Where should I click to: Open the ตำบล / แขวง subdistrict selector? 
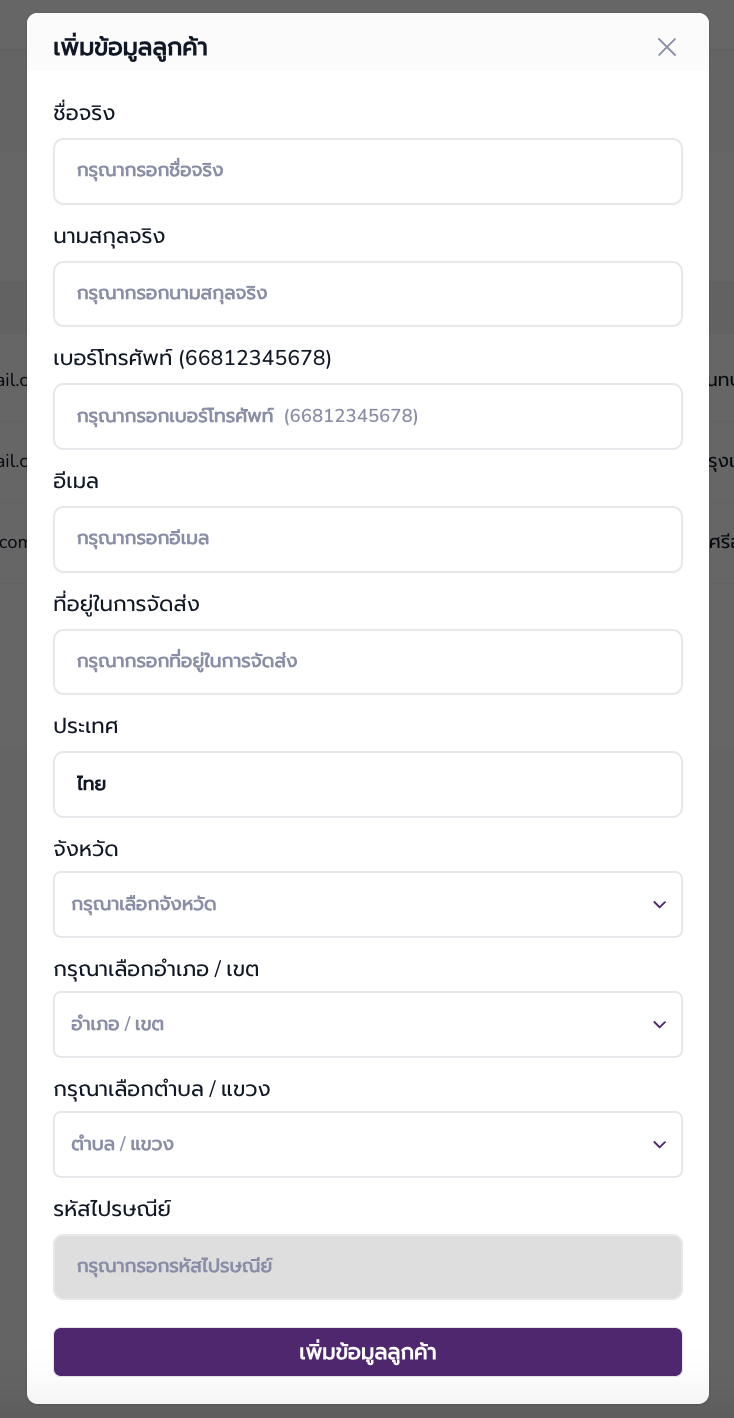click(x=350, y=1145)
